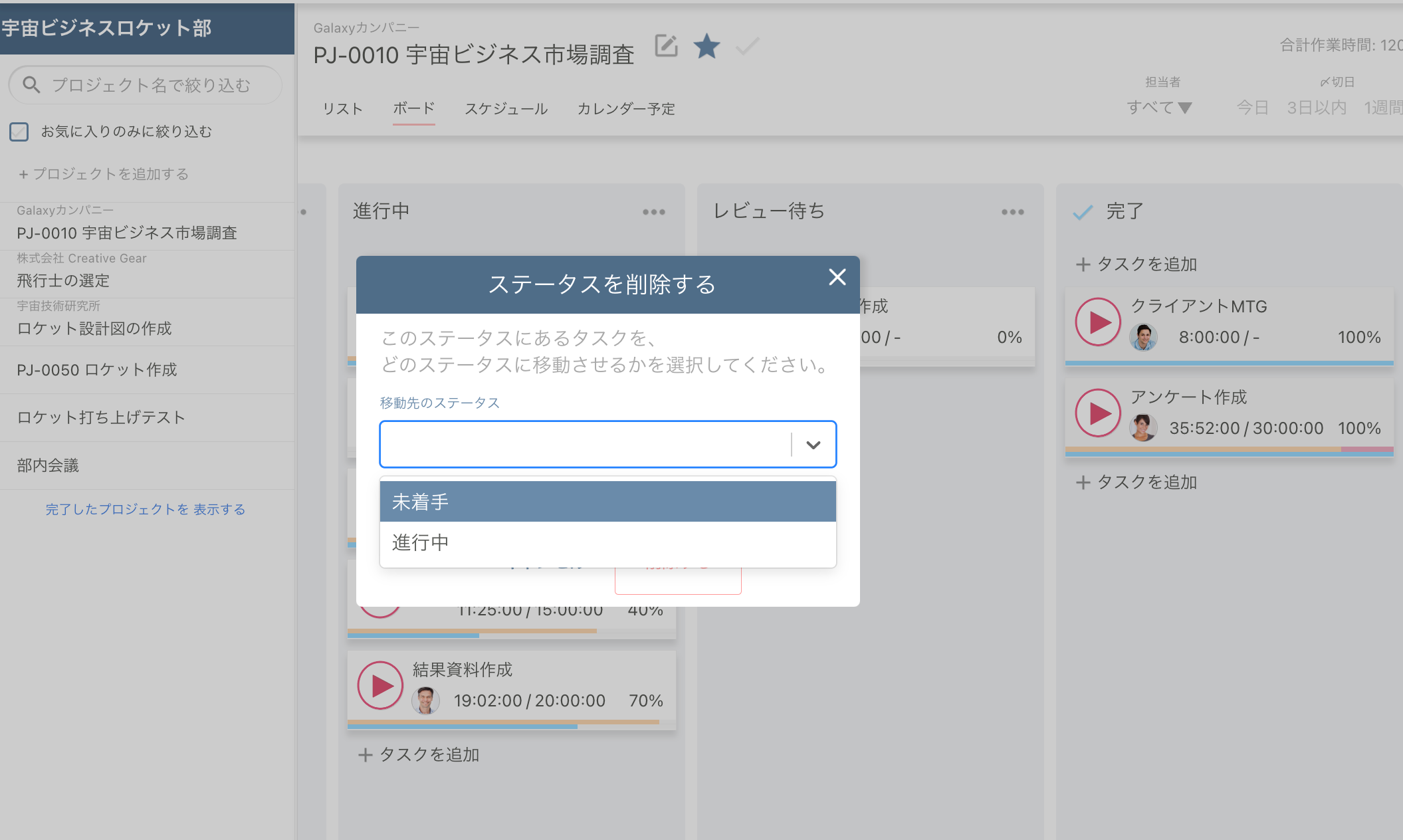
Task: Click プロジェクトを追加する in the sidebar
Action: [x=103, y=173]
